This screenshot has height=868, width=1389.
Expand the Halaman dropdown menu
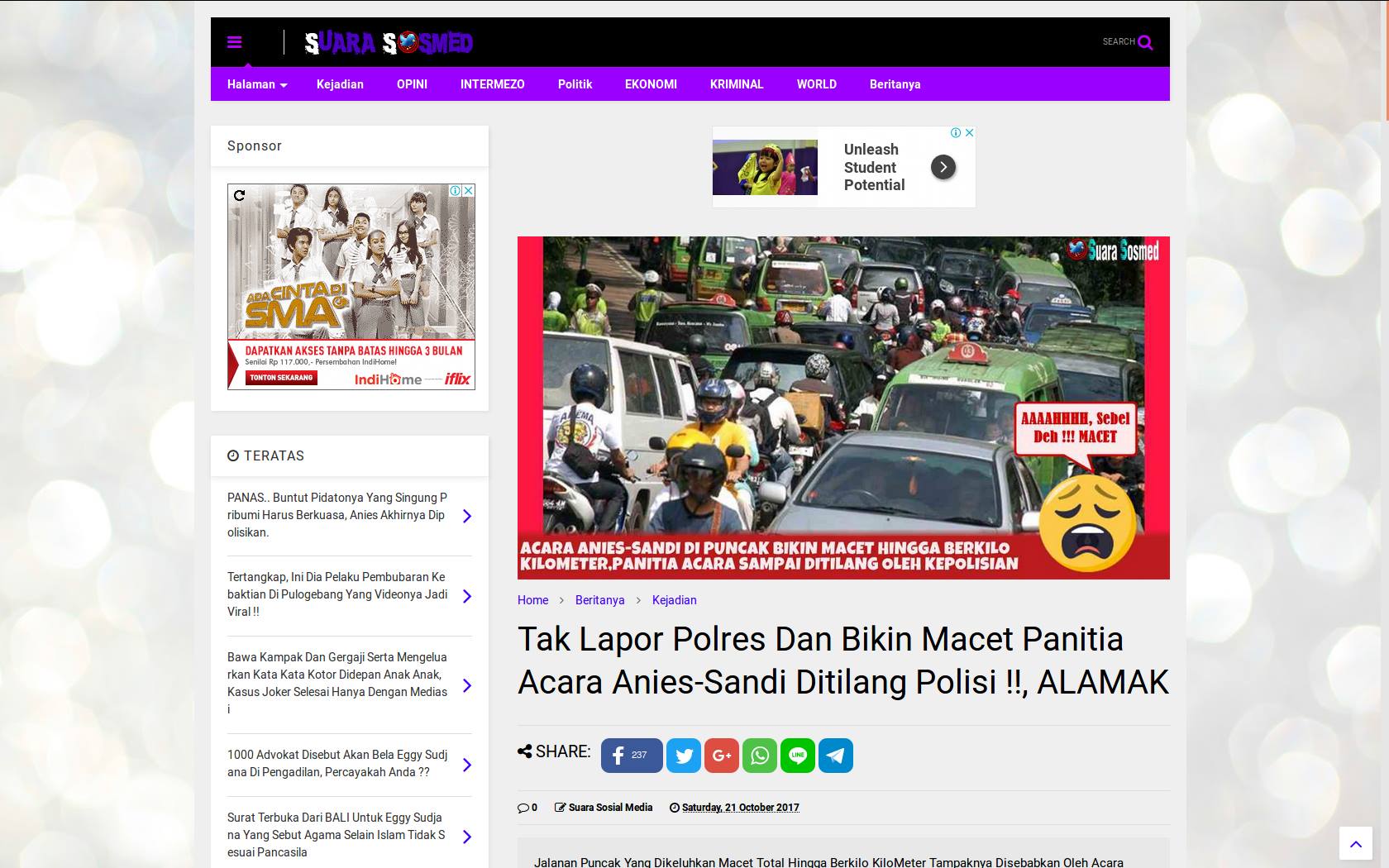tap(257, 84)
